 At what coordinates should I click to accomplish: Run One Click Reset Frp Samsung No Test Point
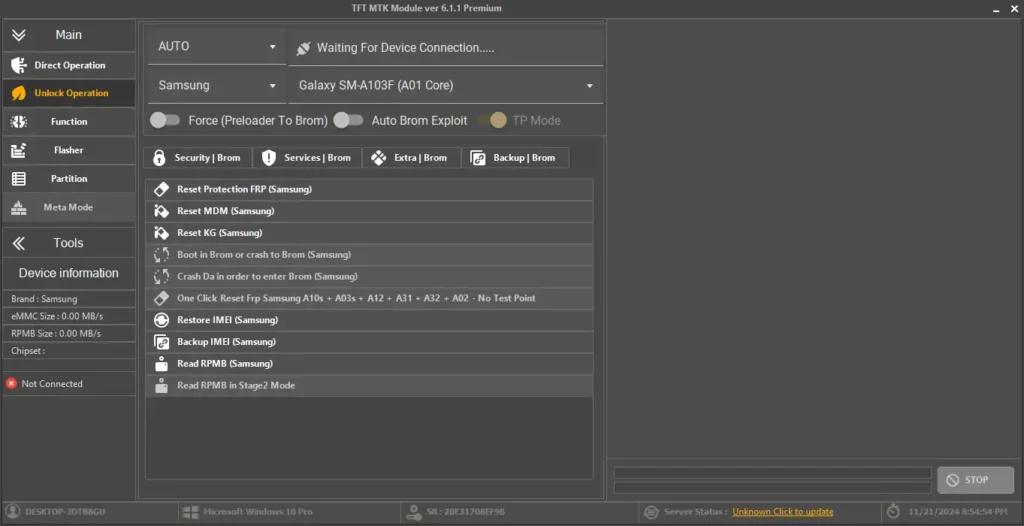[x=370, y=298]
